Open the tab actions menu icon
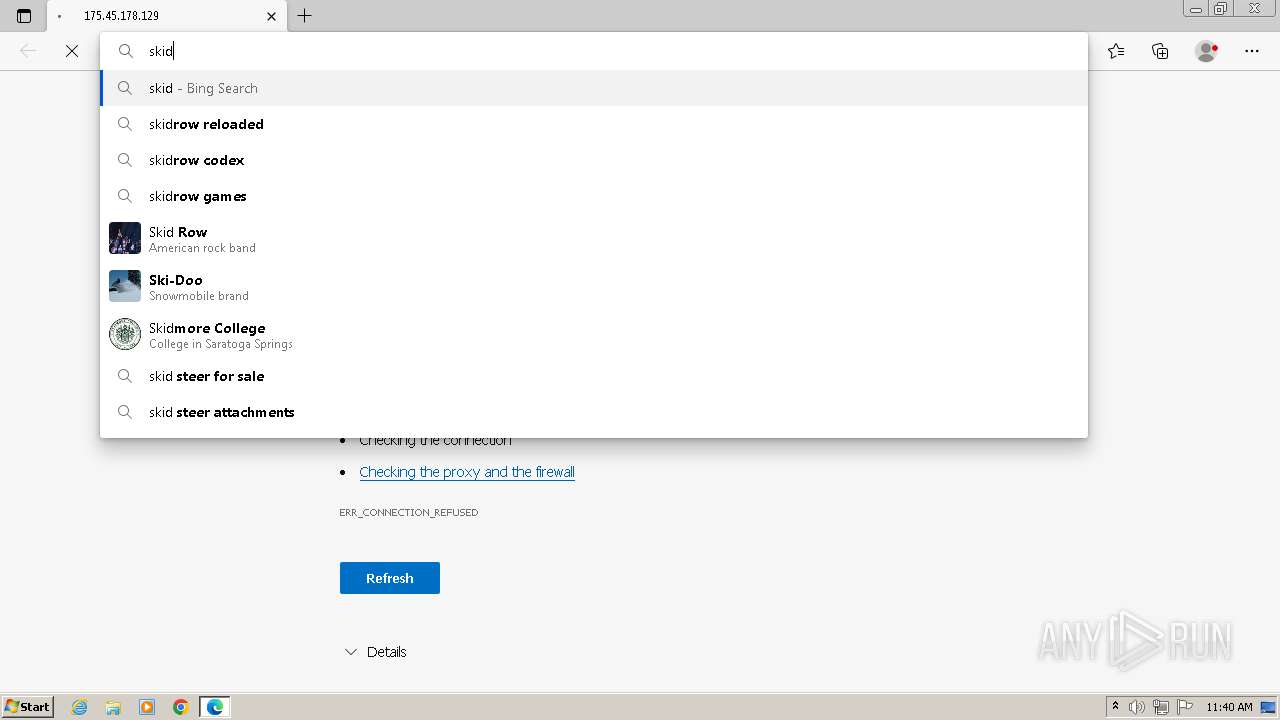Viewport: 1280px width, 720px height. click(x=24, y=16)
